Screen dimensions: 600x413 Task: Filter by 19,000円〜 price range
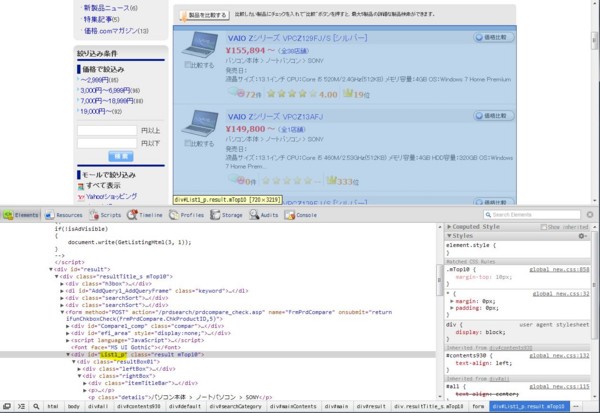(x=96, y=111)
